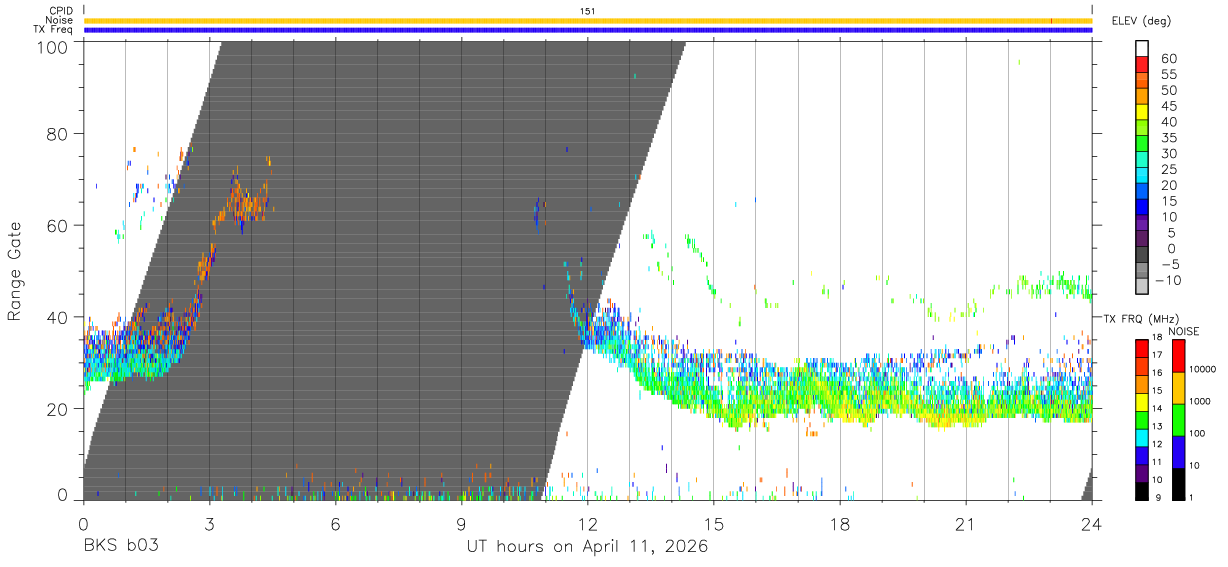Click the 30 tick on ELEV colorbar
The image size is (1228, 567).
1168,153
